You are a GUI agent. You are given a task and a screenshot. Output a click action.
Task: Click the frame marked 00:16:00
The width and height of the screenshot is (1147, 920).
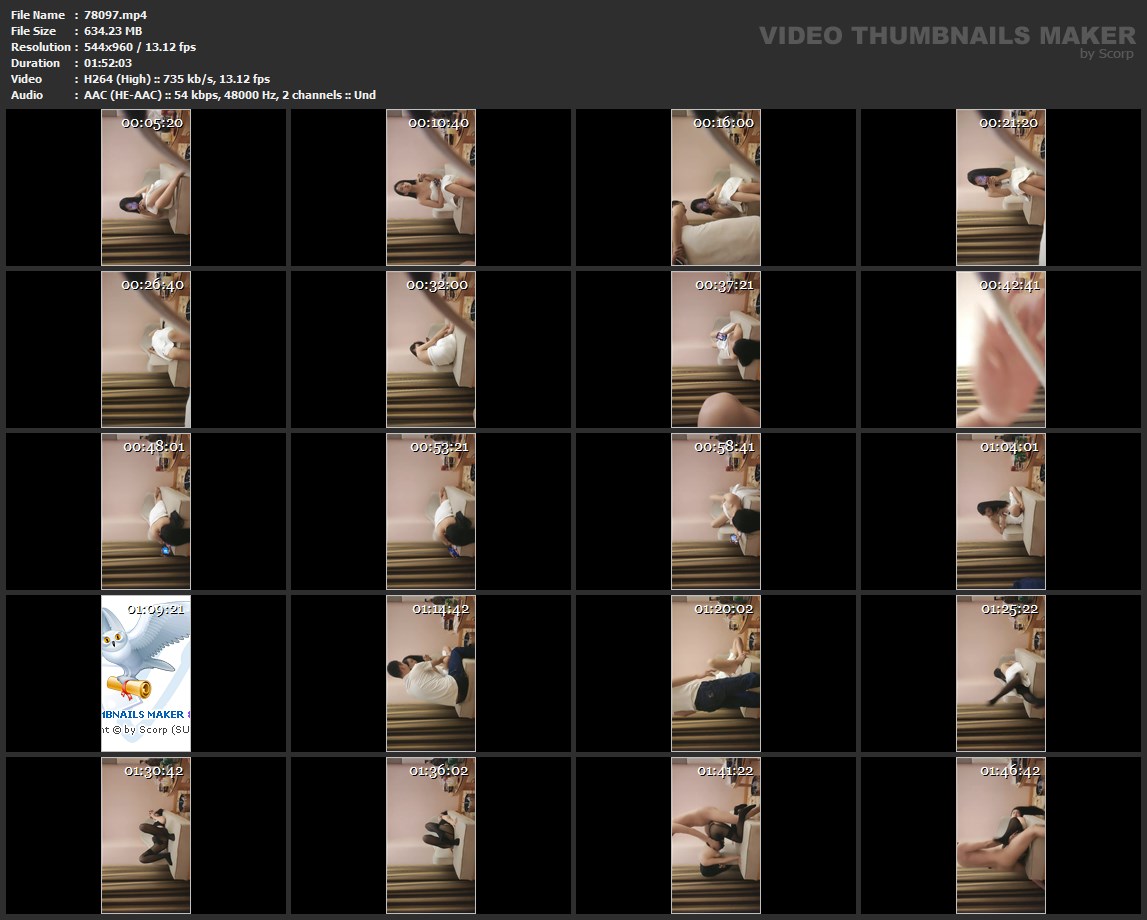point(716,187)
